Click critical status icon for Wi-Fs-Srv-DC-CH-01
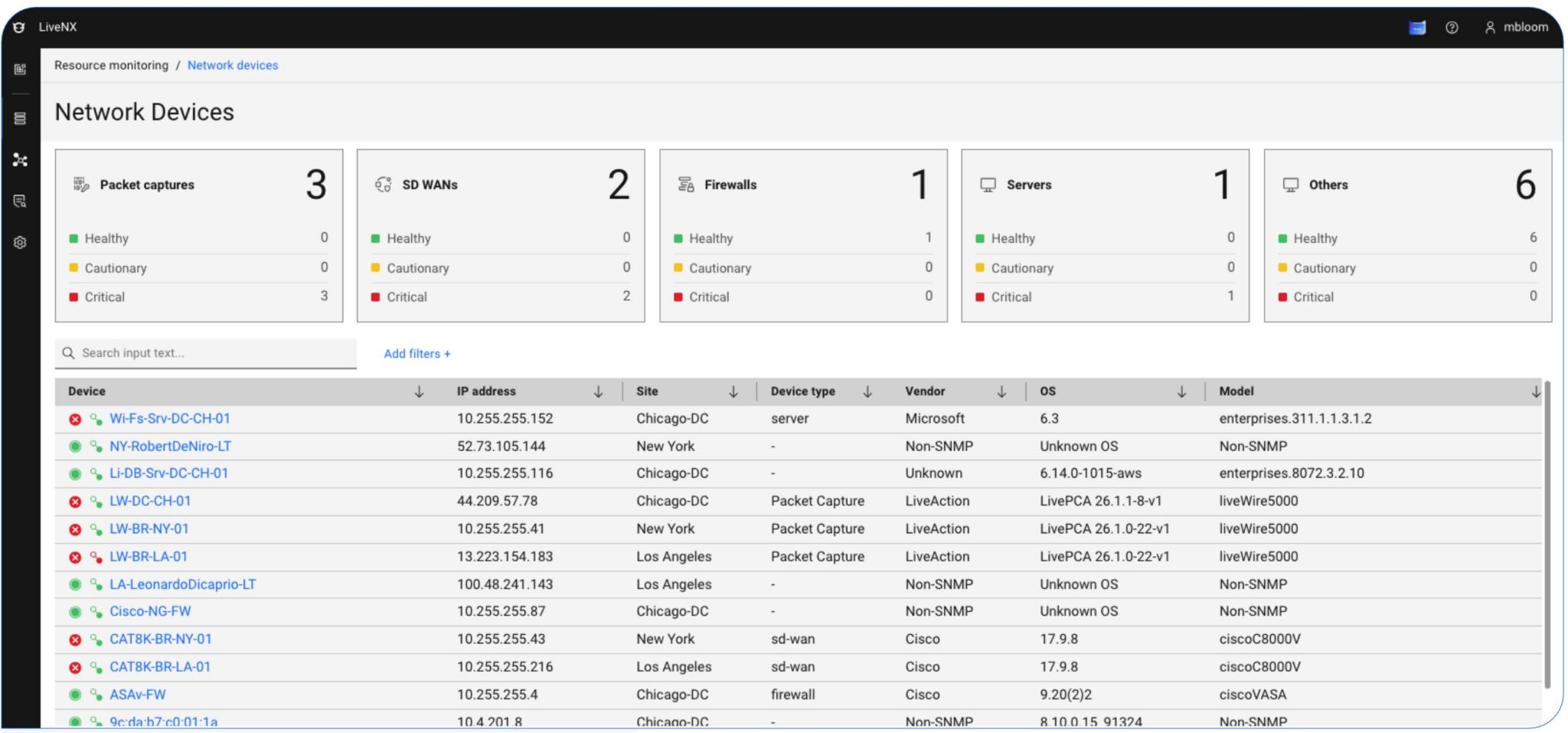Image resolution: width=1568 pixels, height=733 pixels. click(x=75, y=419)
